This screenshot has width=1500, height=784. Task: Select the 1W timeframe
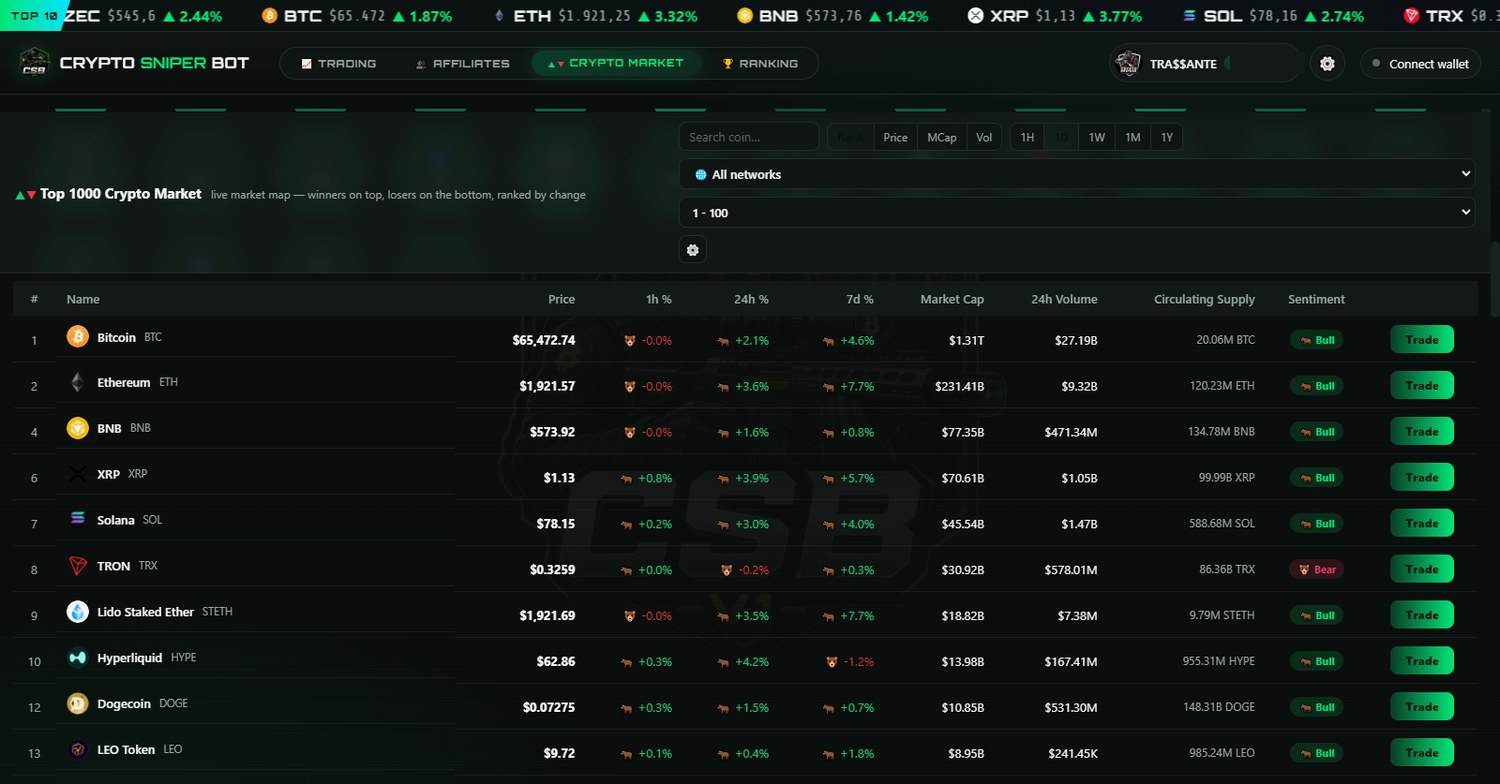[1097, 137]
